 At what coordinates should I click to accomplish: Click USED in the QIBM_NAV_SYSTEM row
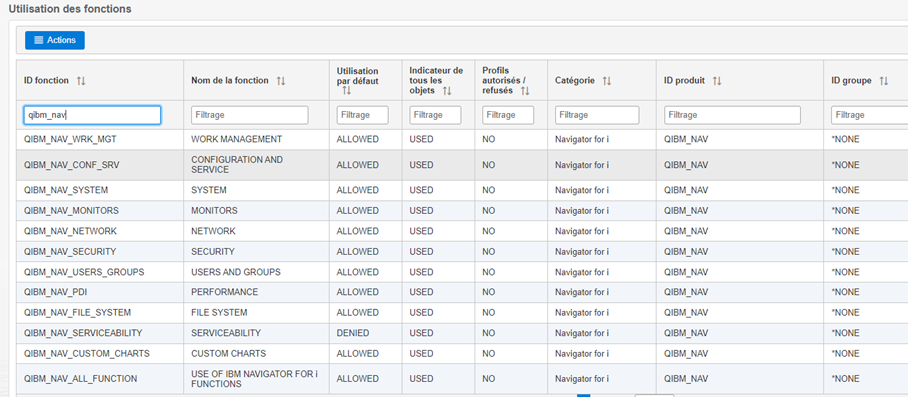[x=422, y=190]
